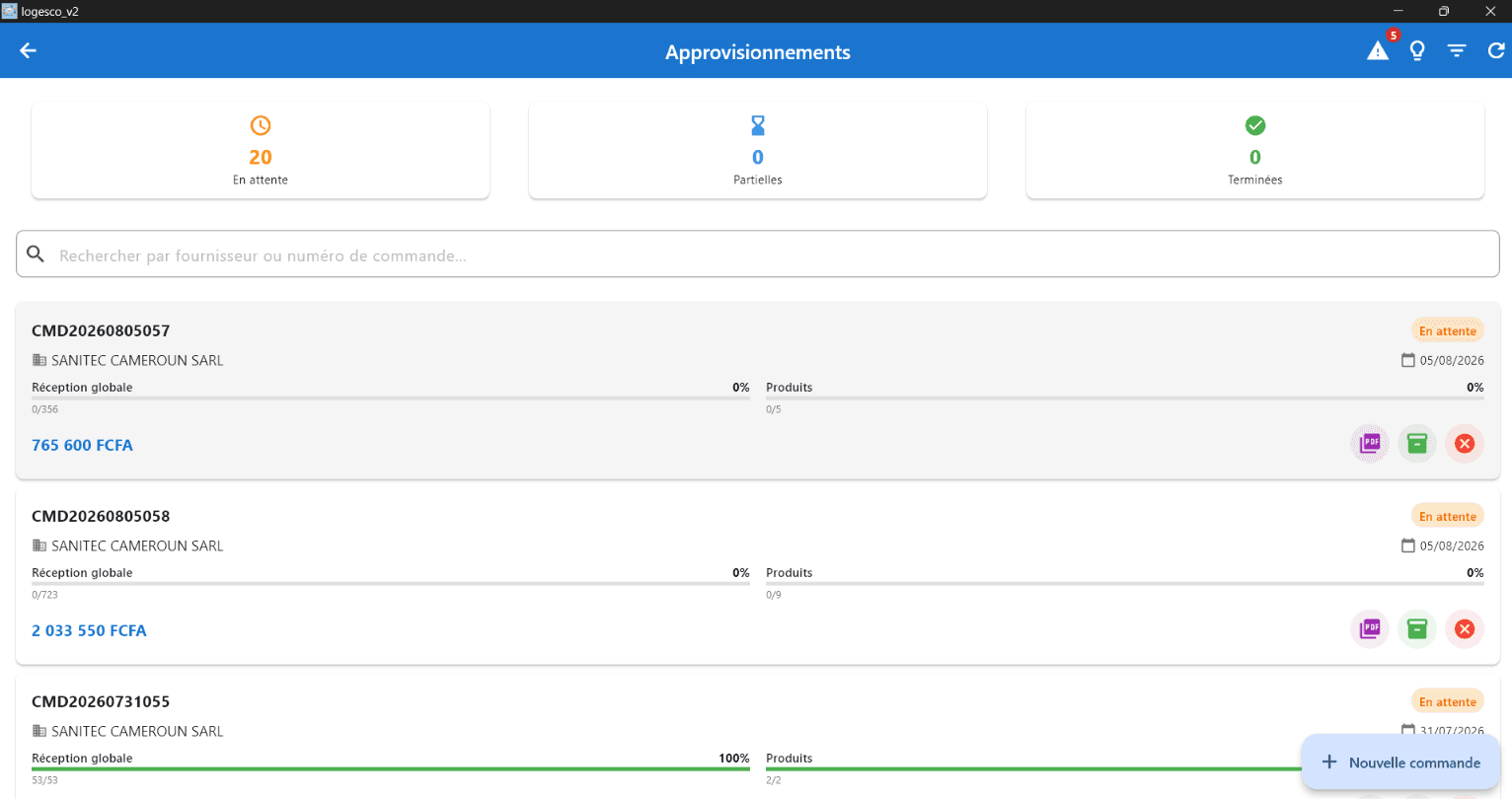This screenshot has height=799, width=1512.
Task: Cancel order CMD20260805057
Action: (1465, 444)
